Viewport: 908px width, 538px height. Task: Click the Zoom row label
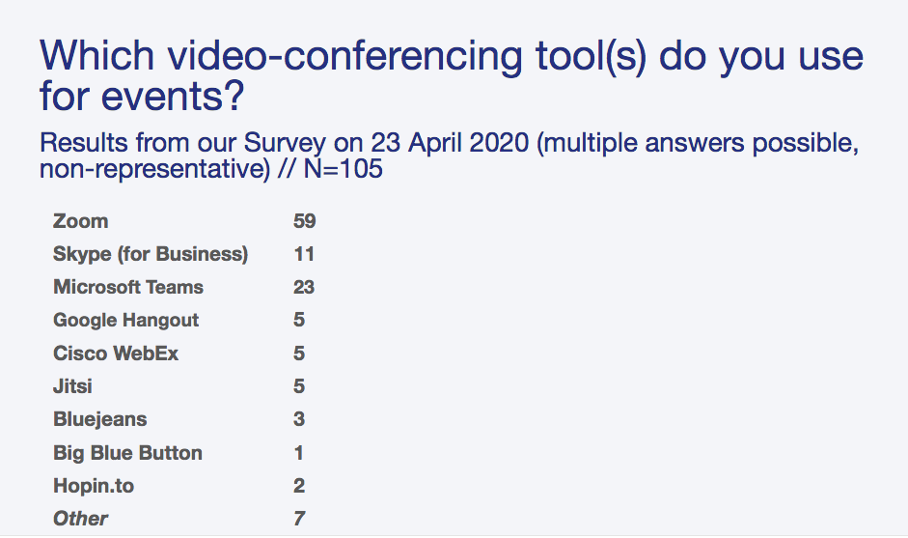[81, 221]
